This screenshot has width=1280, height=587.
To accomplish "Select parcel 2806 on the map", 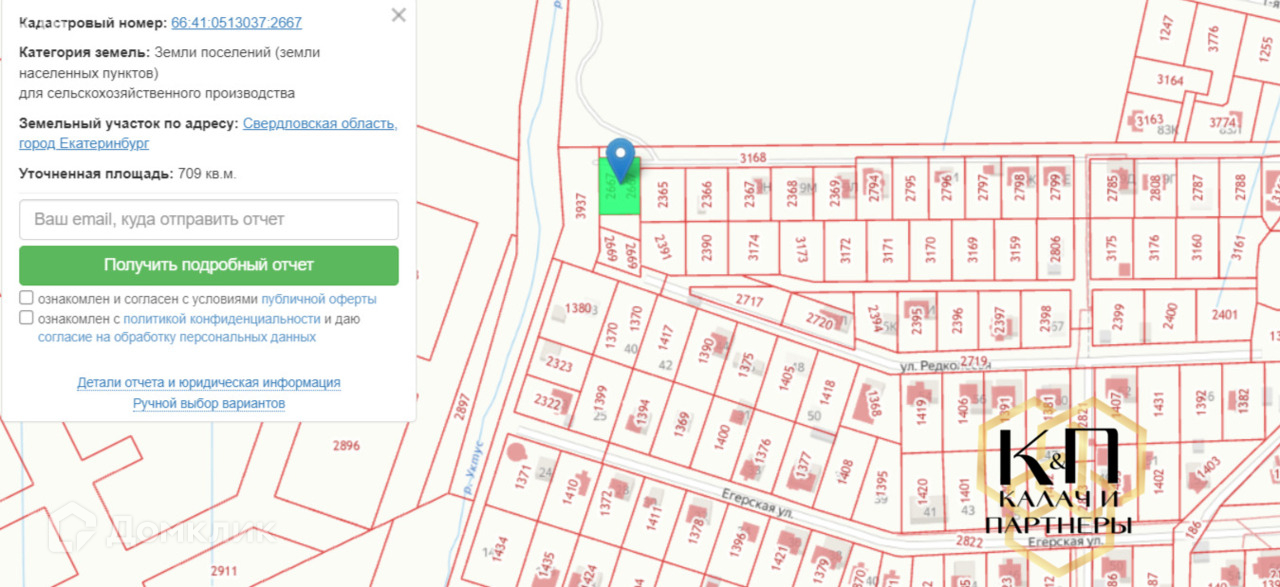I will click(1055, 248).
